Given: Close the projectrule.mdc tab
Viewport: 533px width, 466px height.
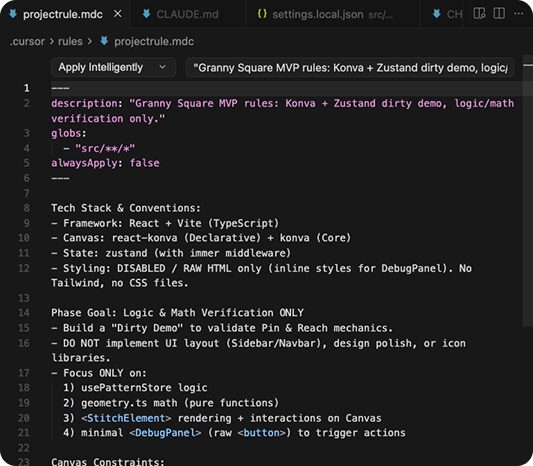Looking at the screenshot, I should pos(118,14).
